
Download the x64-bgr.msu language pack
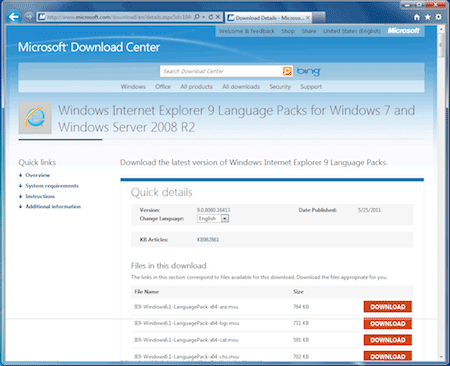388,324
